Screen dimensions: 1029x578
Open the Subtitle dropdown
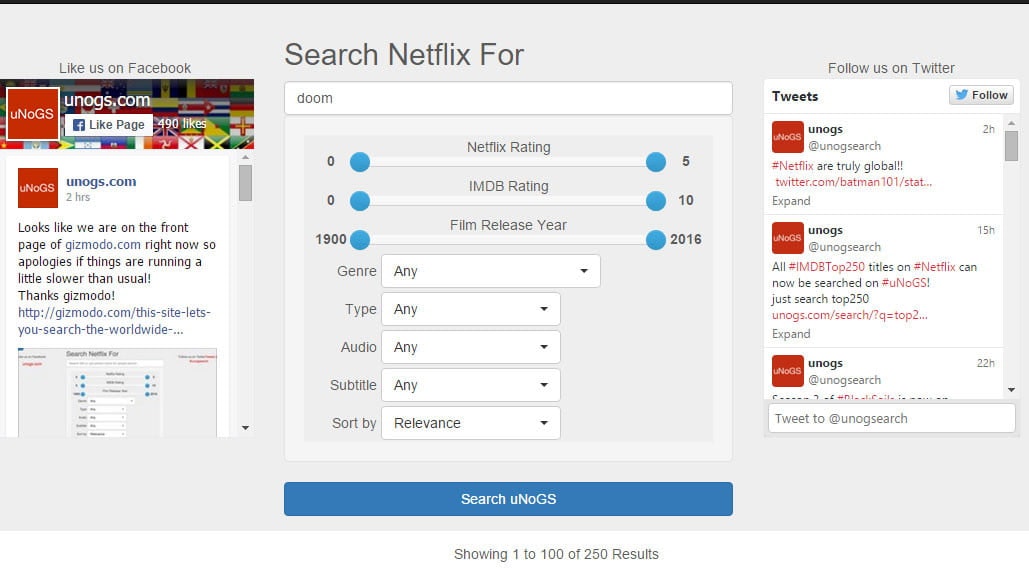pos(470,384)
